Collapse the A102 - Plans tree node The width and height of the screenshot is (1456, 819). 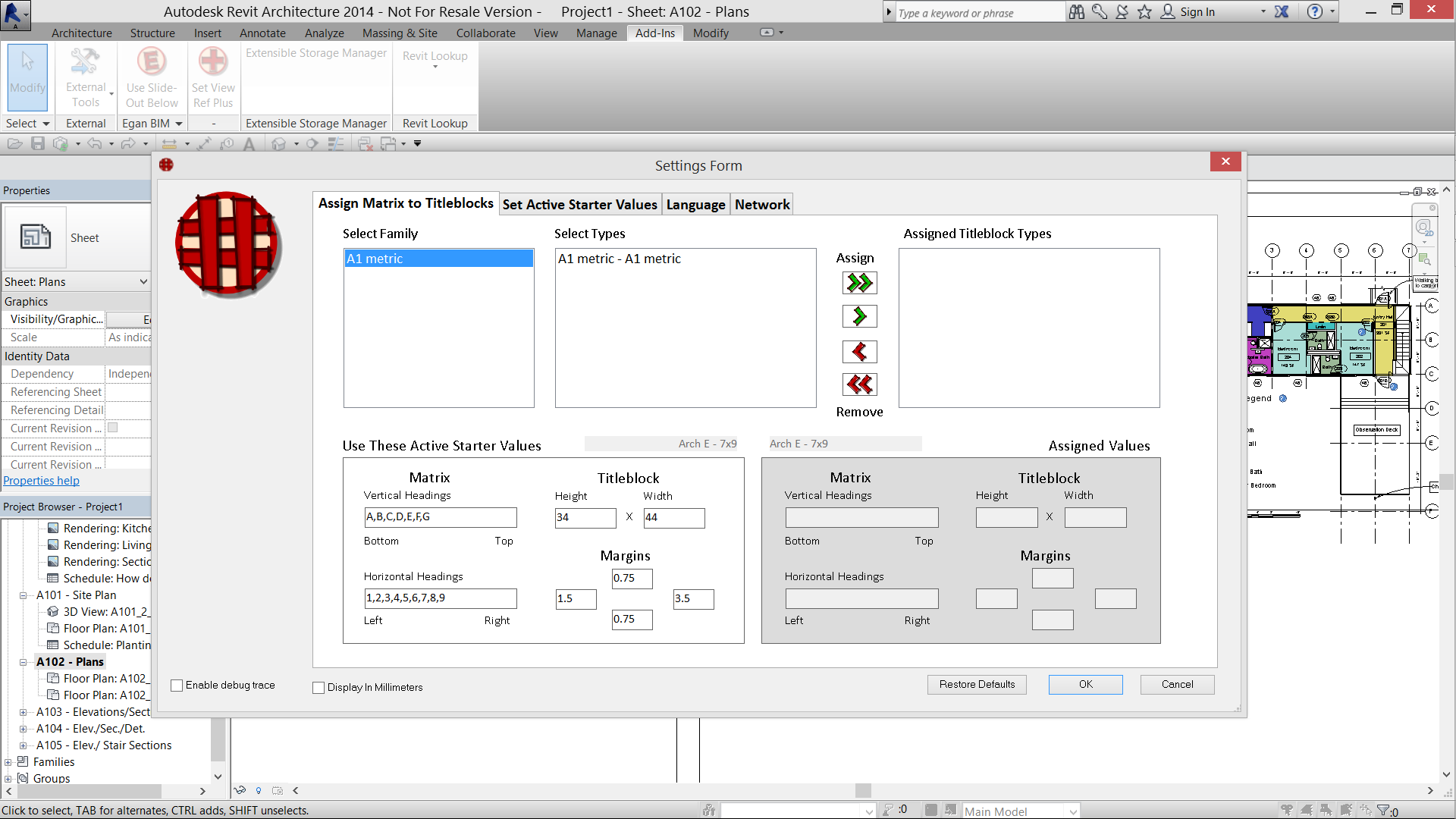click(x=24, y=662)
